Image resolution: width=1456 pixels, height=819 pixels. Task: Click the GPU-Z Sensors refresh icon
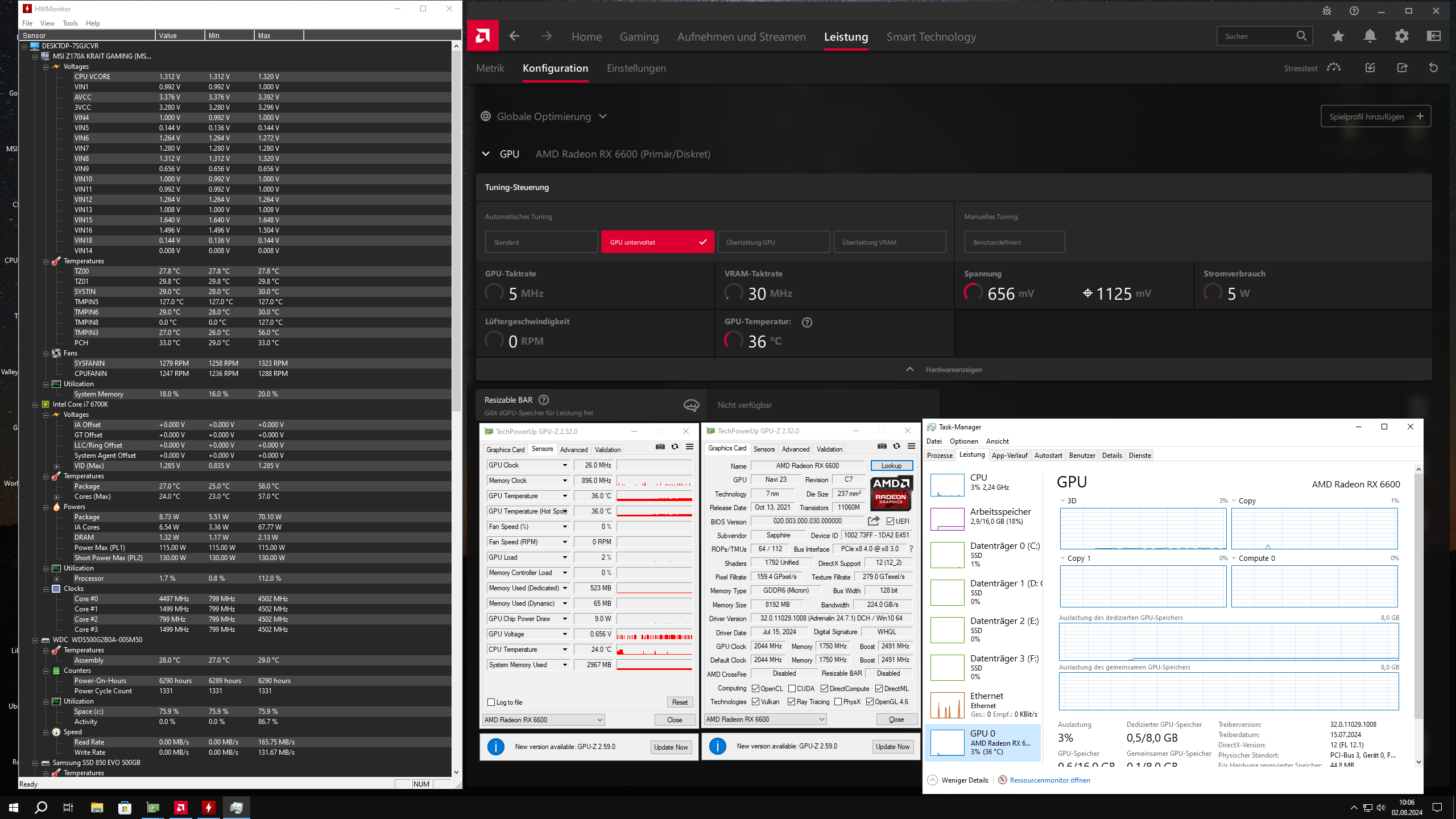click(675, 447)
